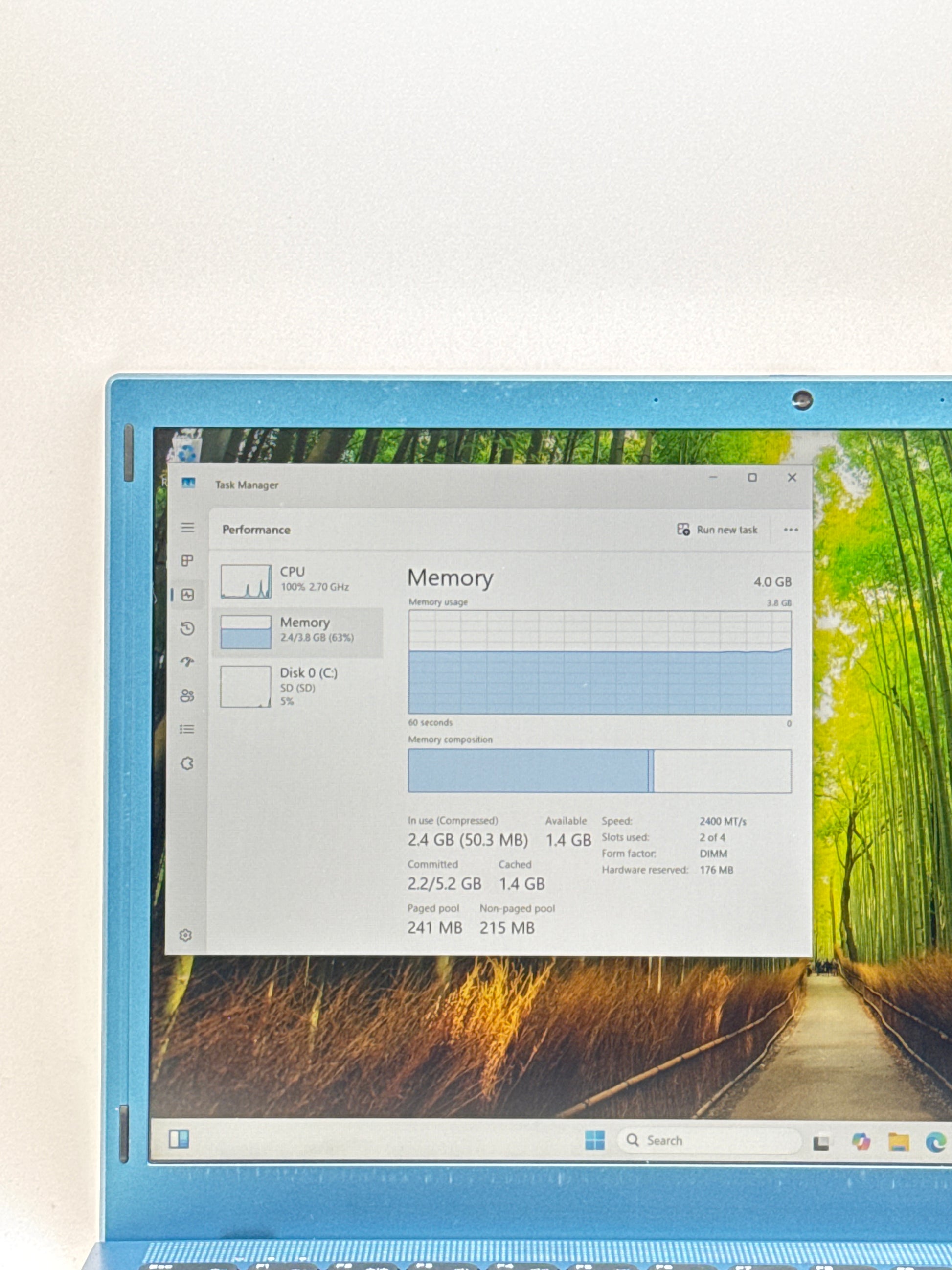The height and width of the screenshot is (1270, 952).
Task: Open the Startup apps sidebar icon
Action: (187, 661)
